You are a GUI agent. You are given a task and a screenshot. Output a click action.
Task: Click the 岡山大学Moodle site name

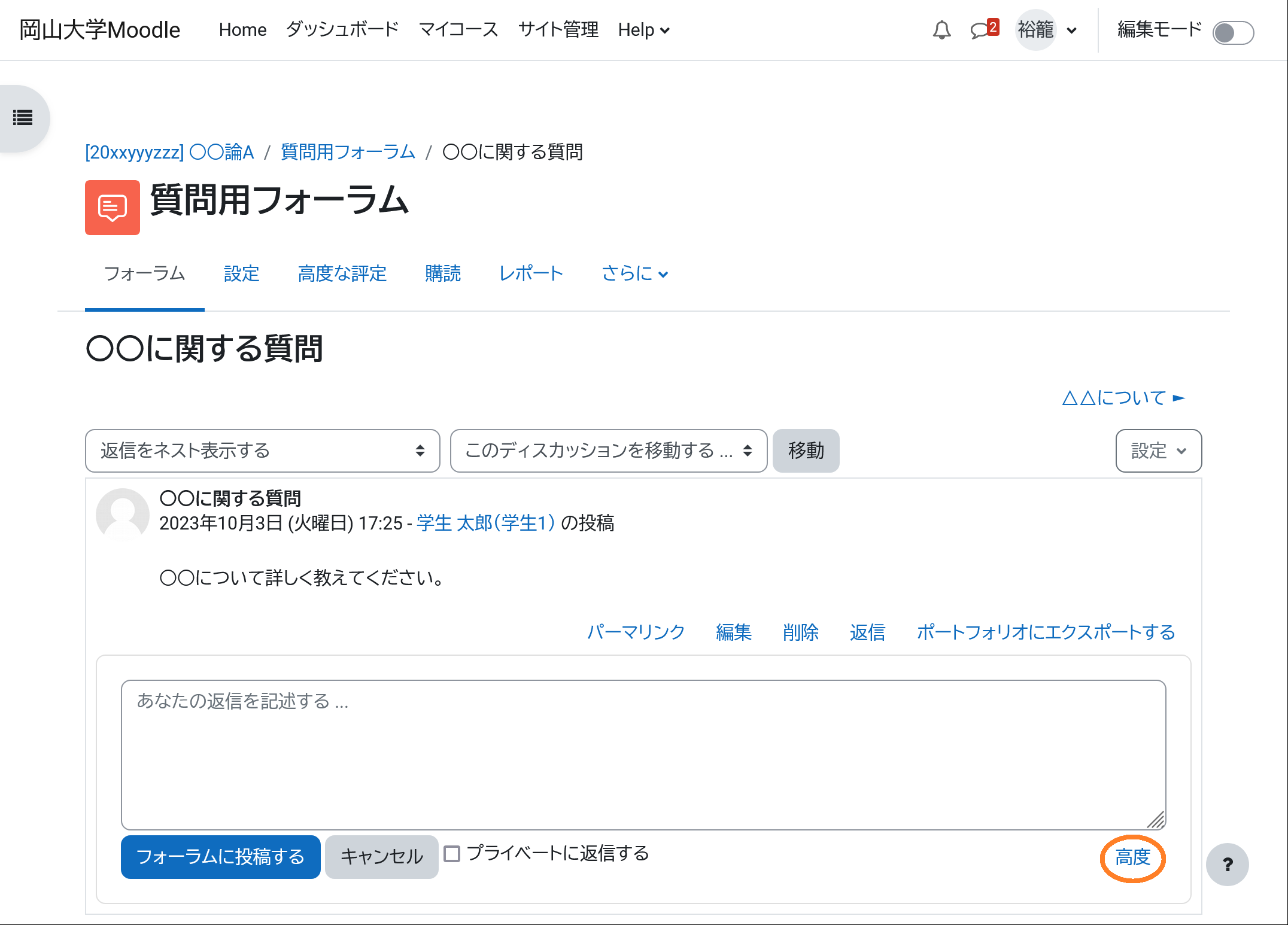(x=99, y=30)
